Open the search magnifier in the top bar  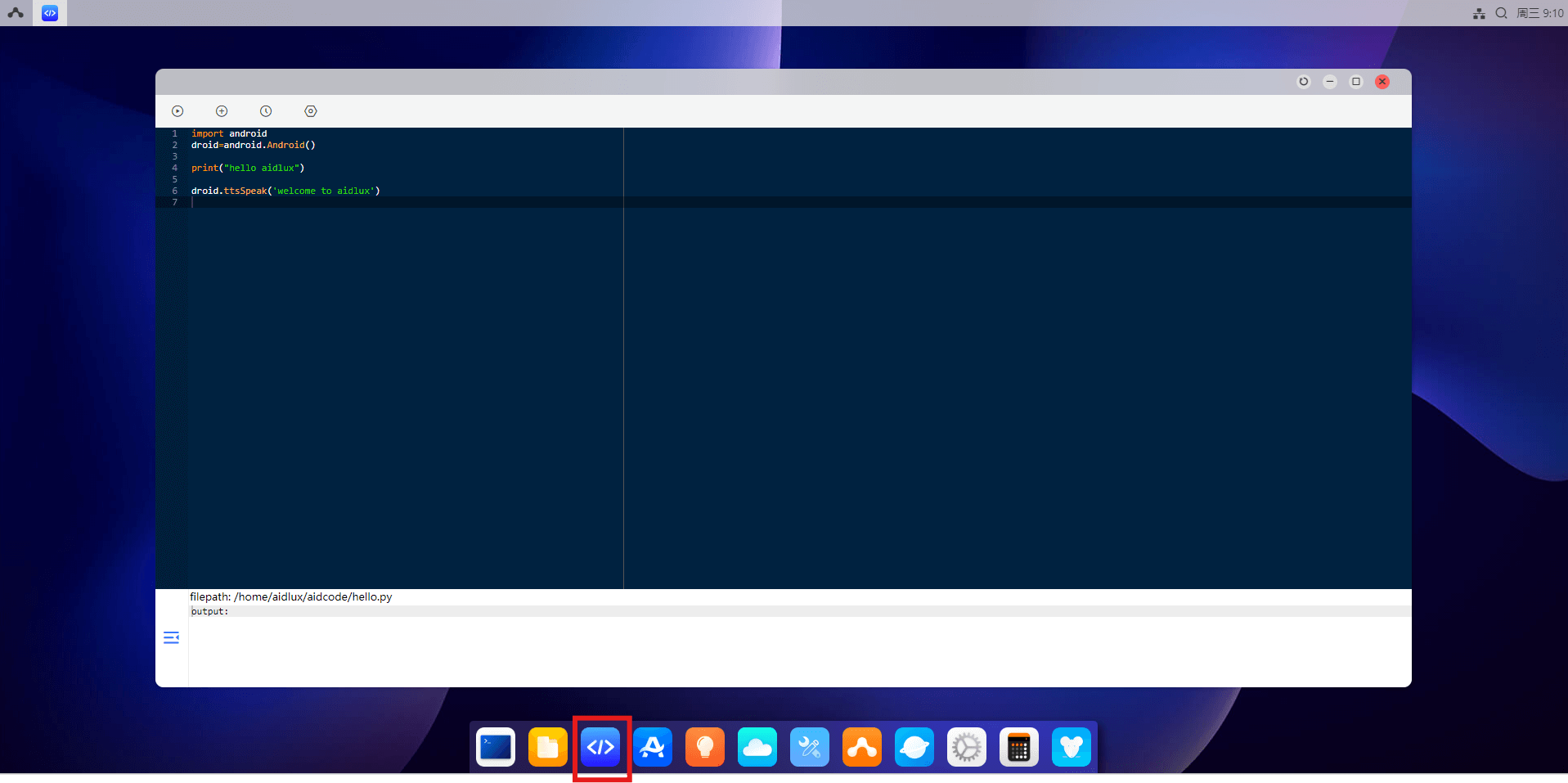coord(1502,12)
